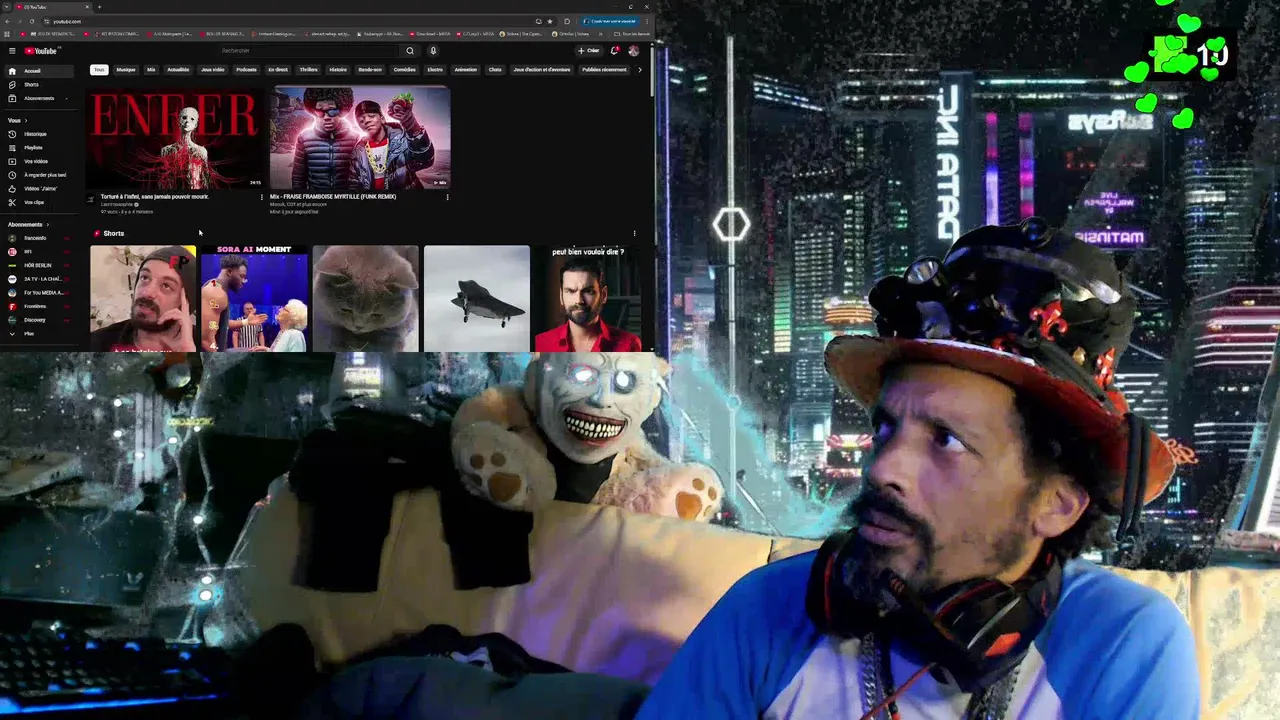The width and height of the screenshot is (1280, 720).
Task: Open the Frontières channel subscription
Action: [x=37, y=306]
